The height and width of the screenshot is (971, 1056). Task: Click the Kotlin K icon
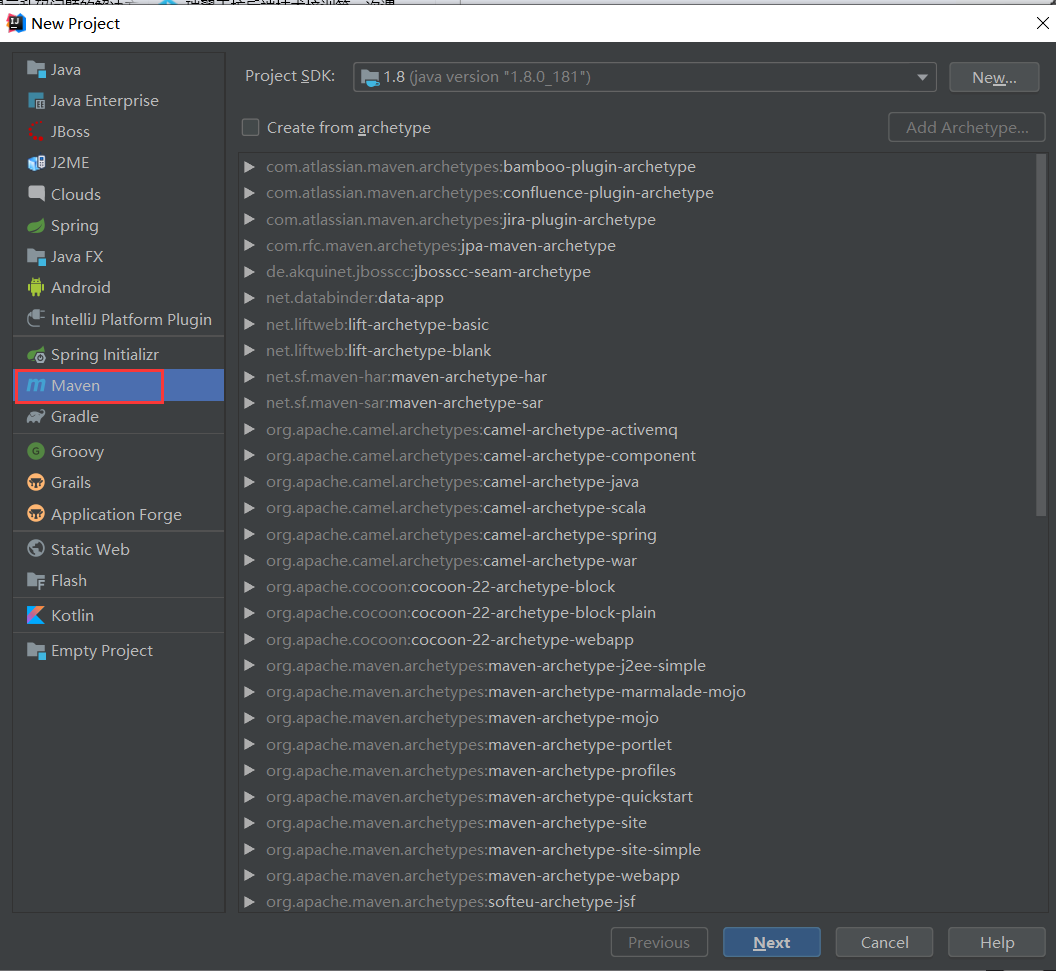pos(36,615)
